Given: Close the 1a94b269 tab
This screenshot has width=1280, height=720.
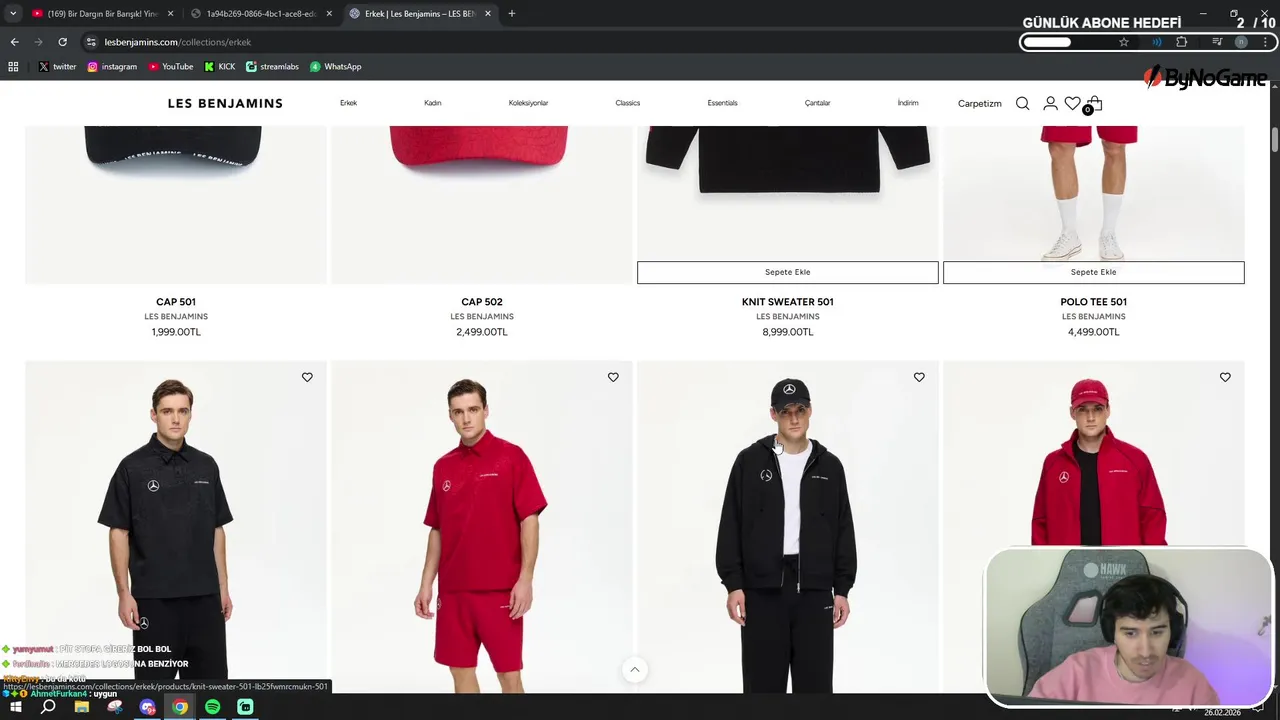Looking at the screenshot, I should click(329, 14).
